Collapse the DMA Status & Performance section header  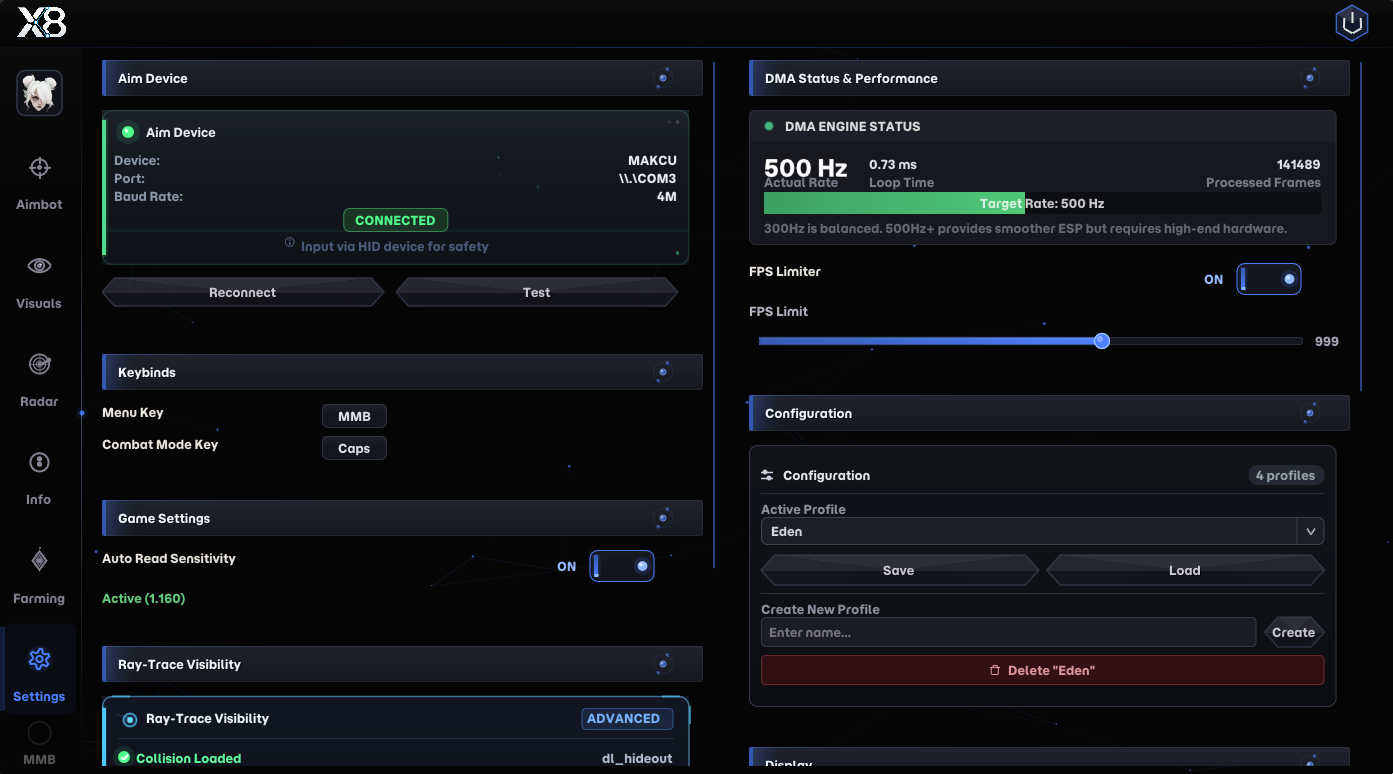click(x=1048, y=78)
